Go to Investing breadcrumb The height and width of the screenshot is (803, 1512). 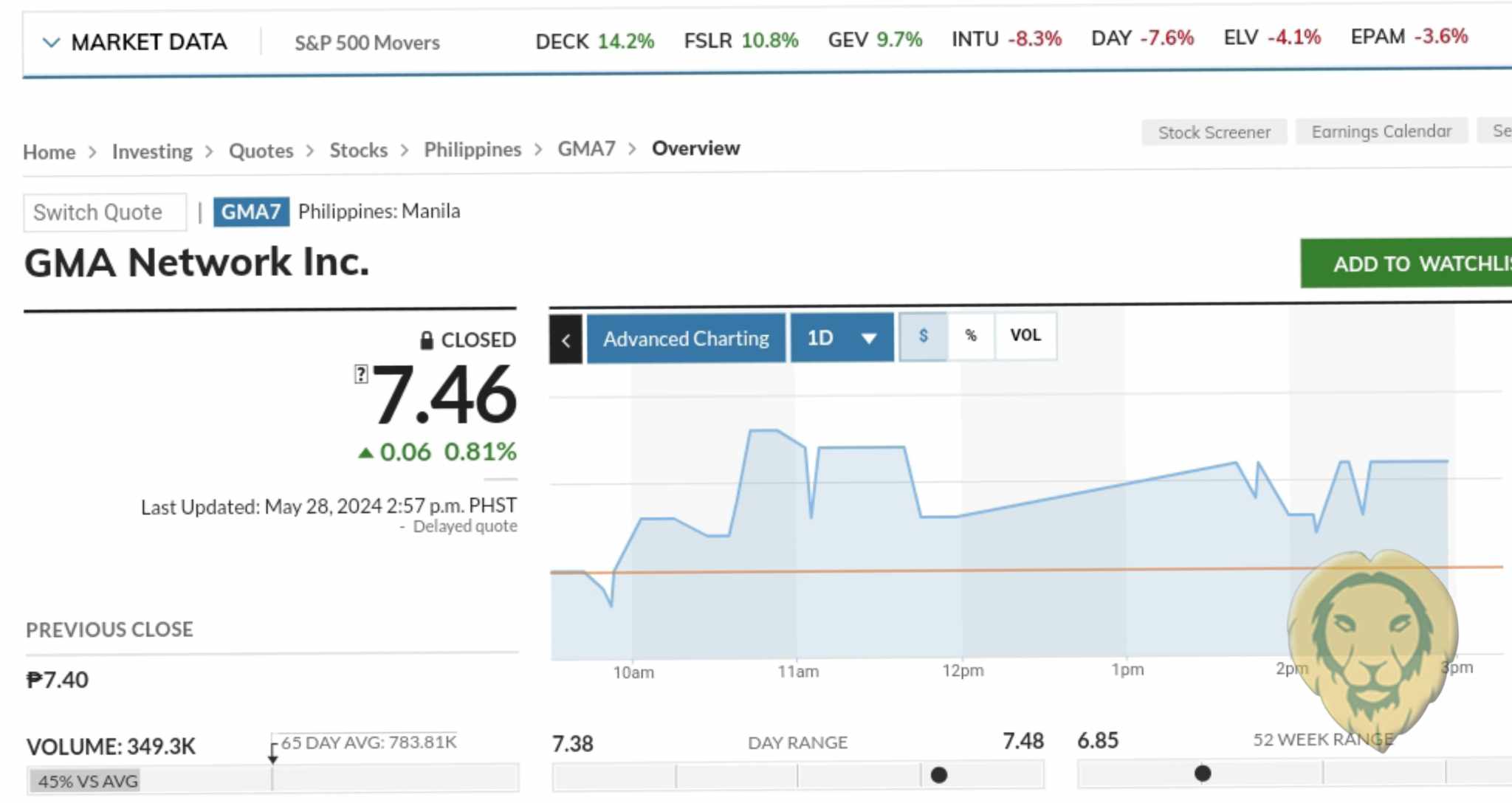[x=152, y=151]
